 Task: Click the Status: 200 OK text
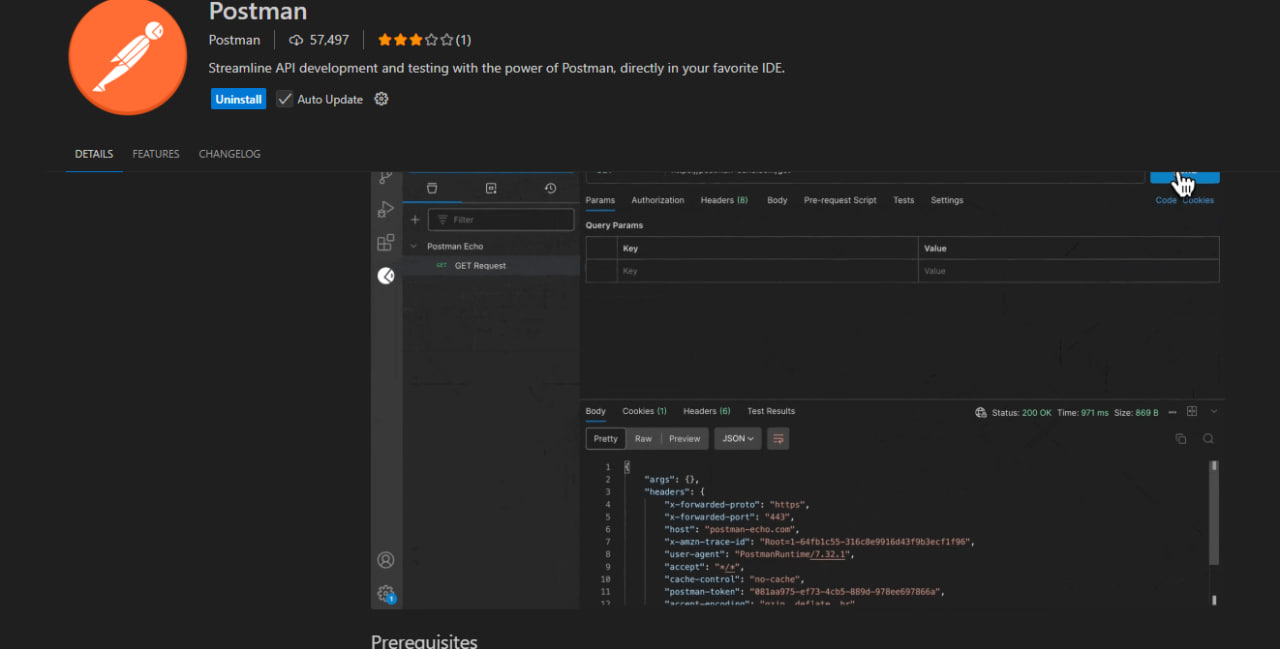tap(1021, 412)
